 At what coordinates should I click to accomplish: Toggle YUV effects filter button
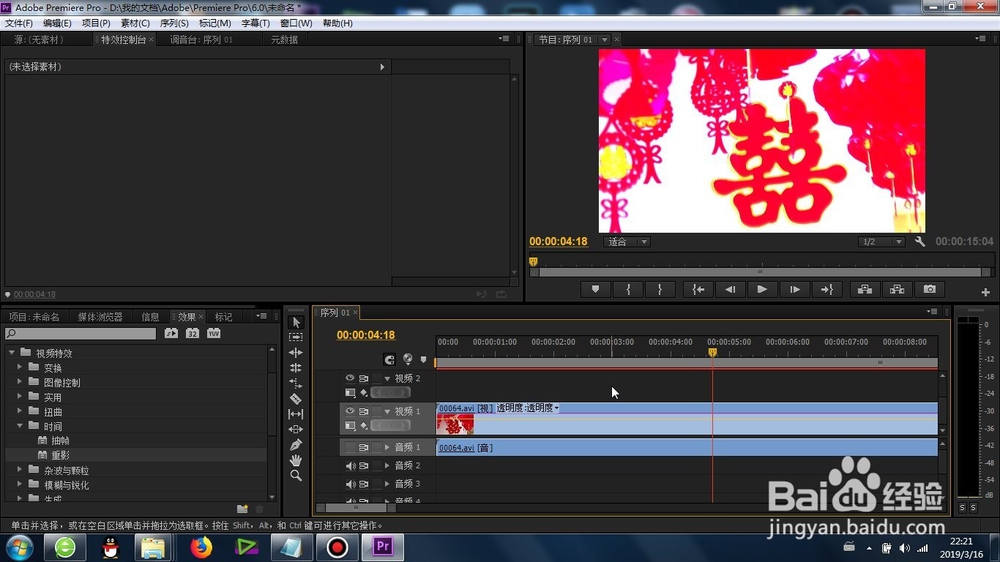coord(214,333)
